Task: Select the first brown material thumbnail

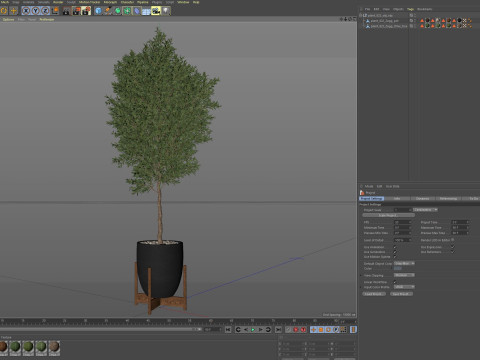Action: pyautogui.click(x=3, y=347)
